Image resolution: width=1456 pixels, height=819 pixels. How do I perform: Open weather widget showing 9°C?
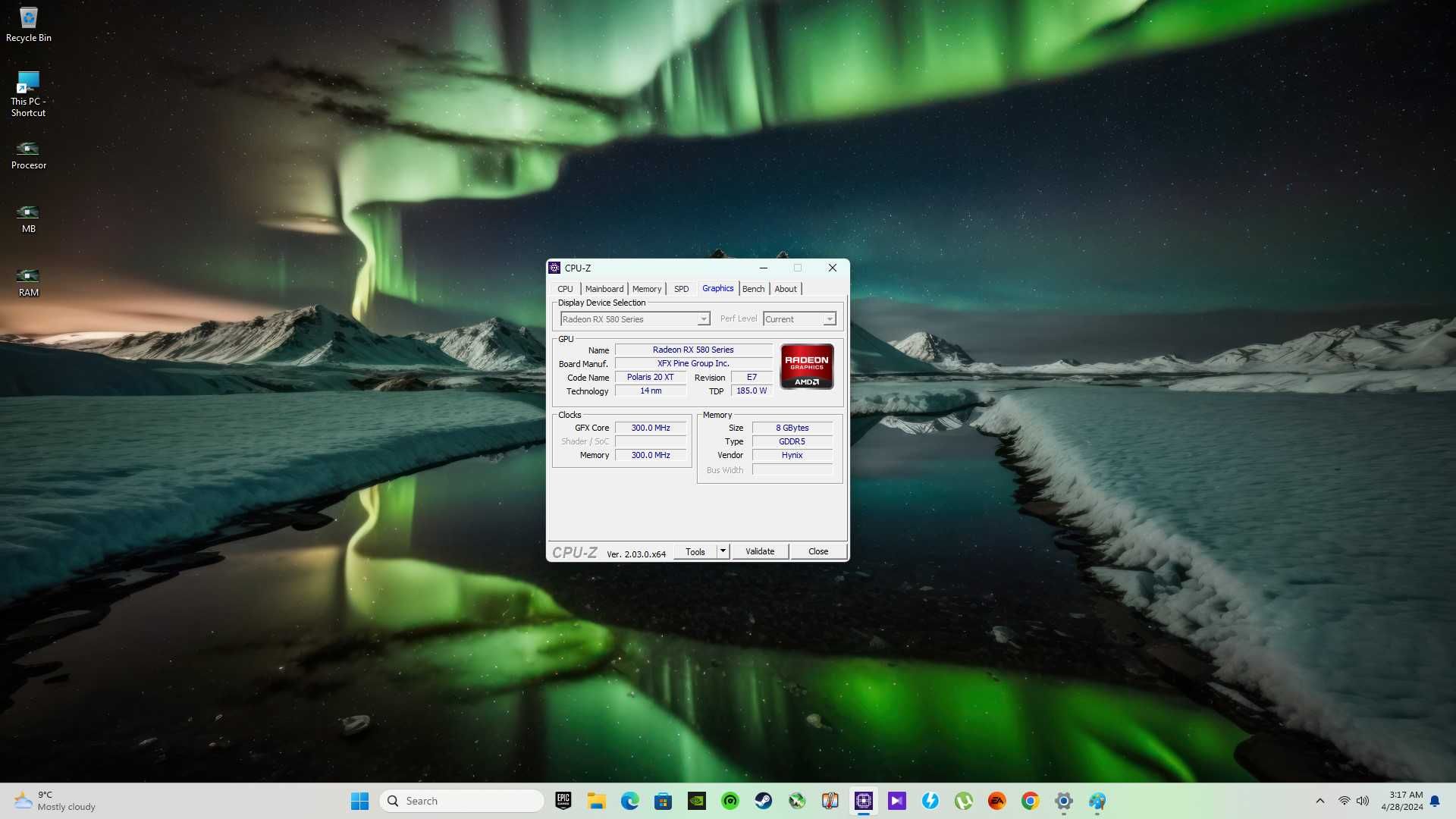click(x=55, y=801)
